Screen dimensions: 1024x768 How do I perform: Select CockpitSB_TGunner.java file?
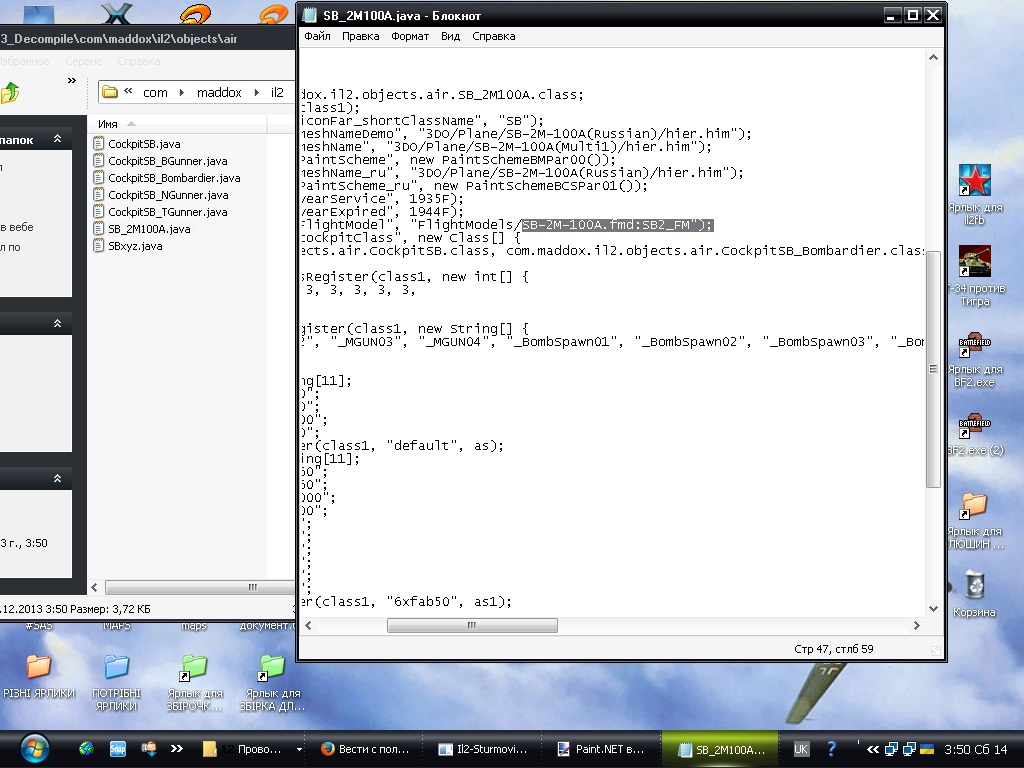[x=161, y=212]
